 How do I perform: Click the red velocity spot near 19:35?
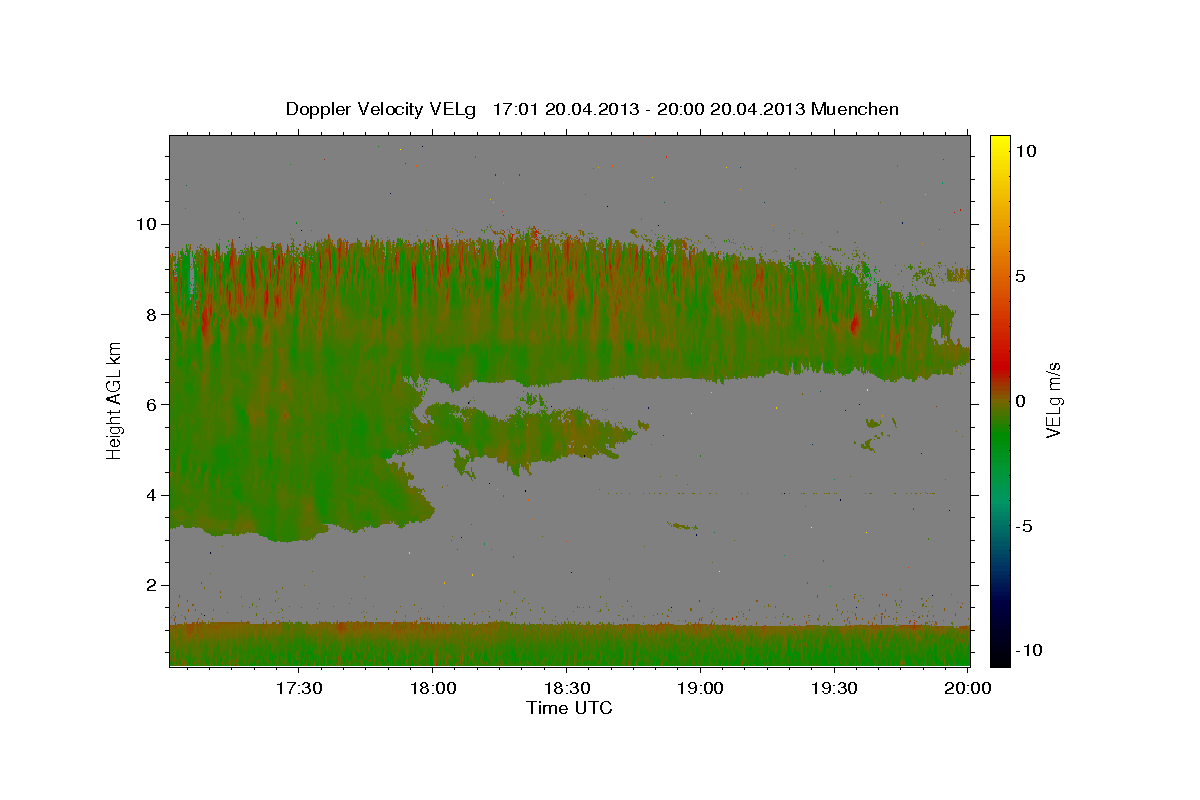point(854,324)
